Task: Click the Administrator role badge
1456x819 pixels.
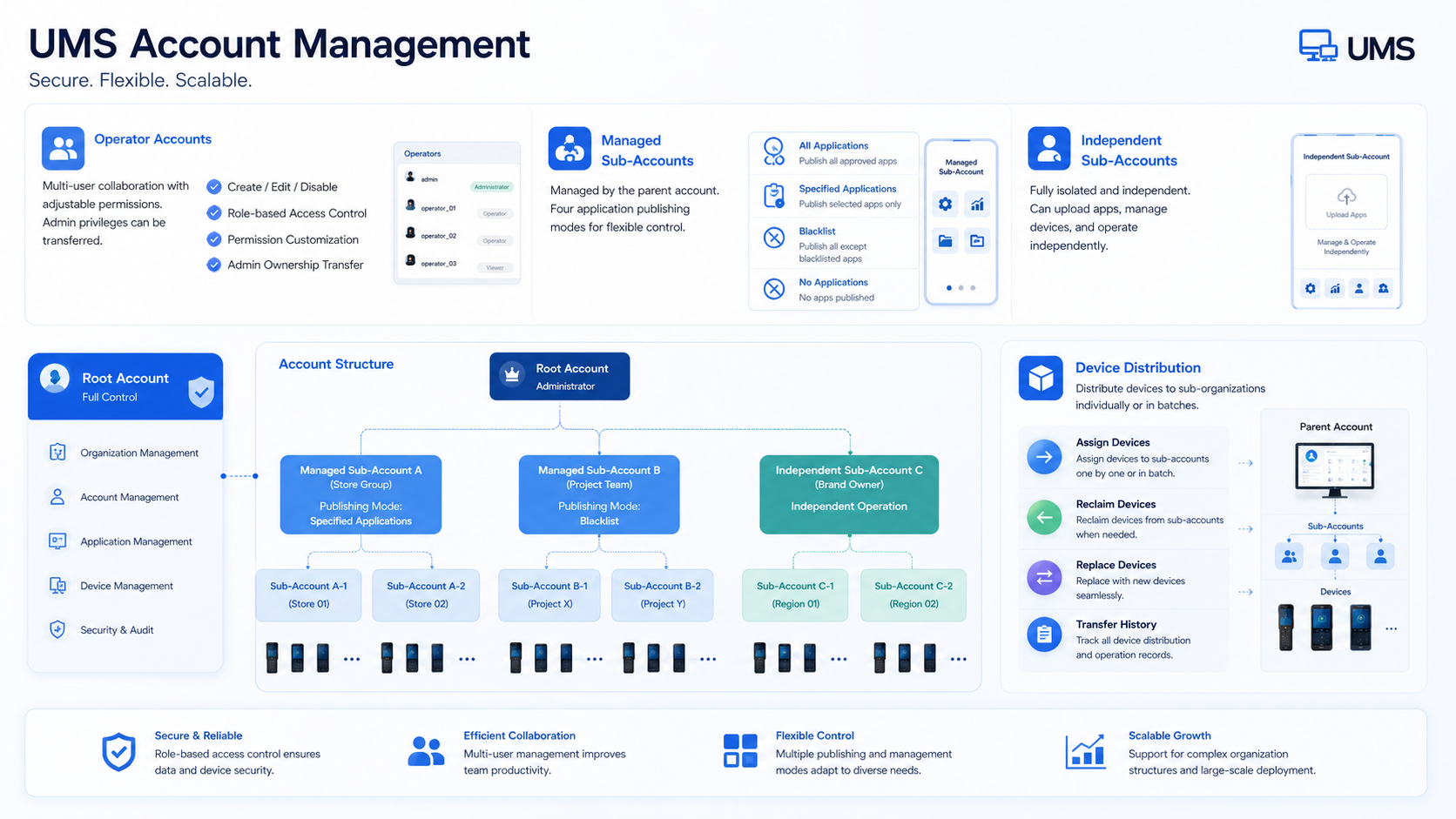Action: tap(492, 186)
